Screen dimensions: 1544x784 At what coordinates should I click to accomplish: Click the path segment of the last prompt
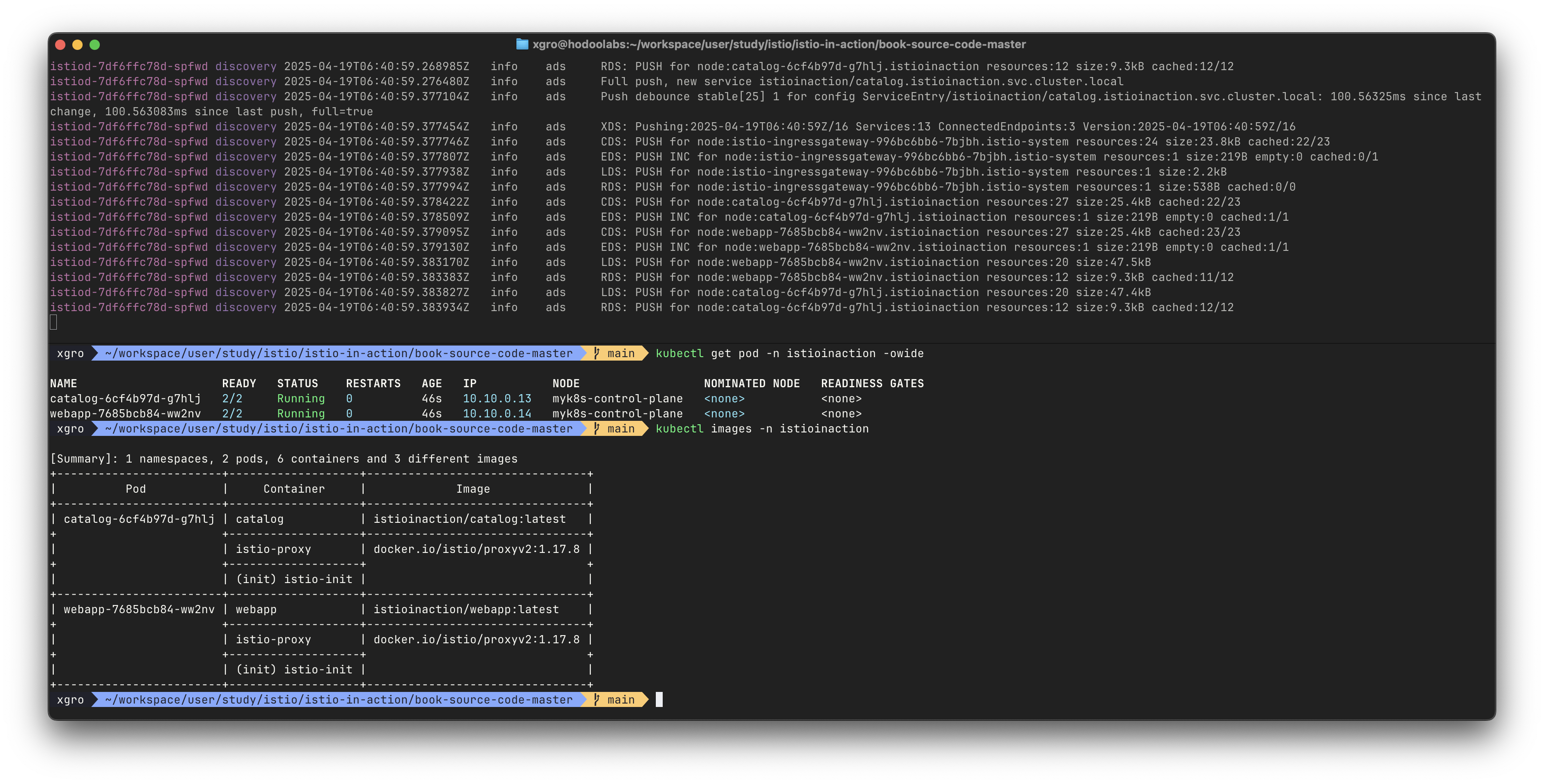339,700
